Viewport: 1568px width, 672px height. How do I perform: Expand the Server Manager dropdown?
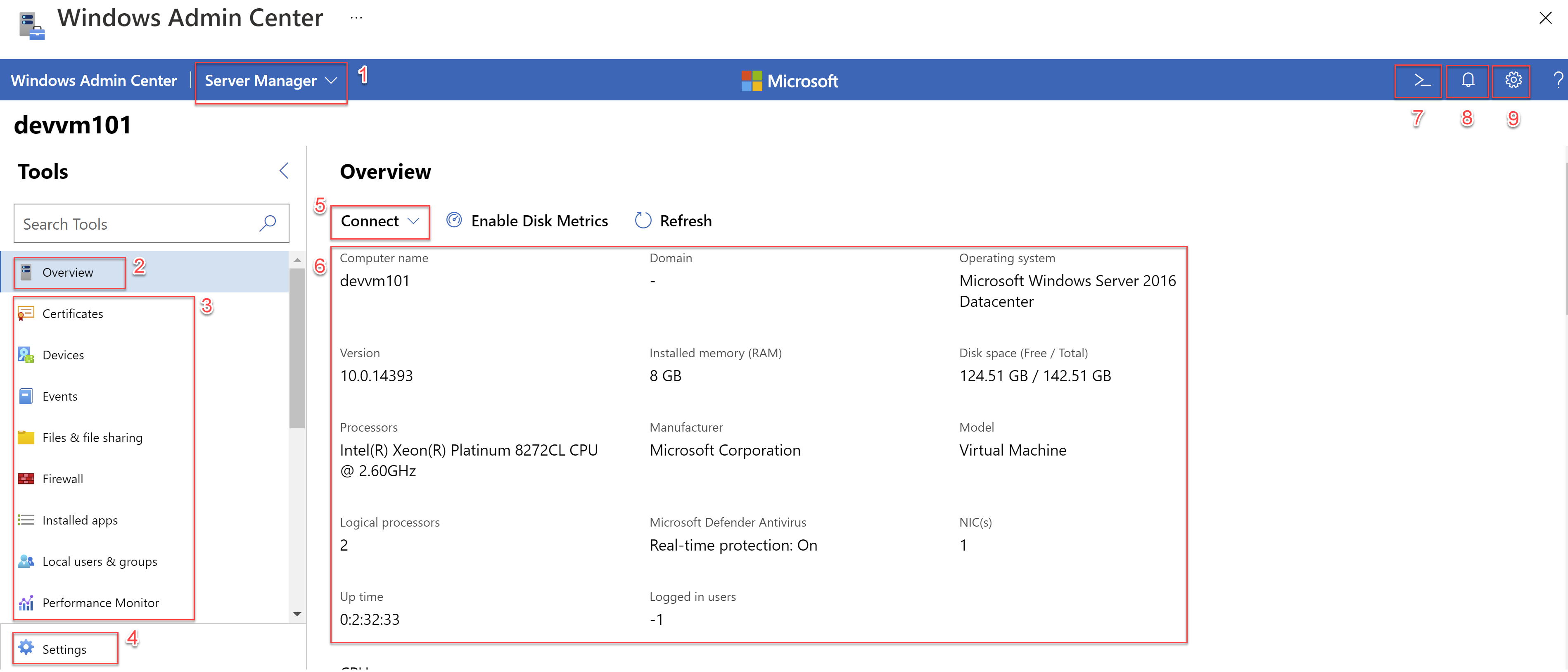pyautogui.click(x=271, y=81)
